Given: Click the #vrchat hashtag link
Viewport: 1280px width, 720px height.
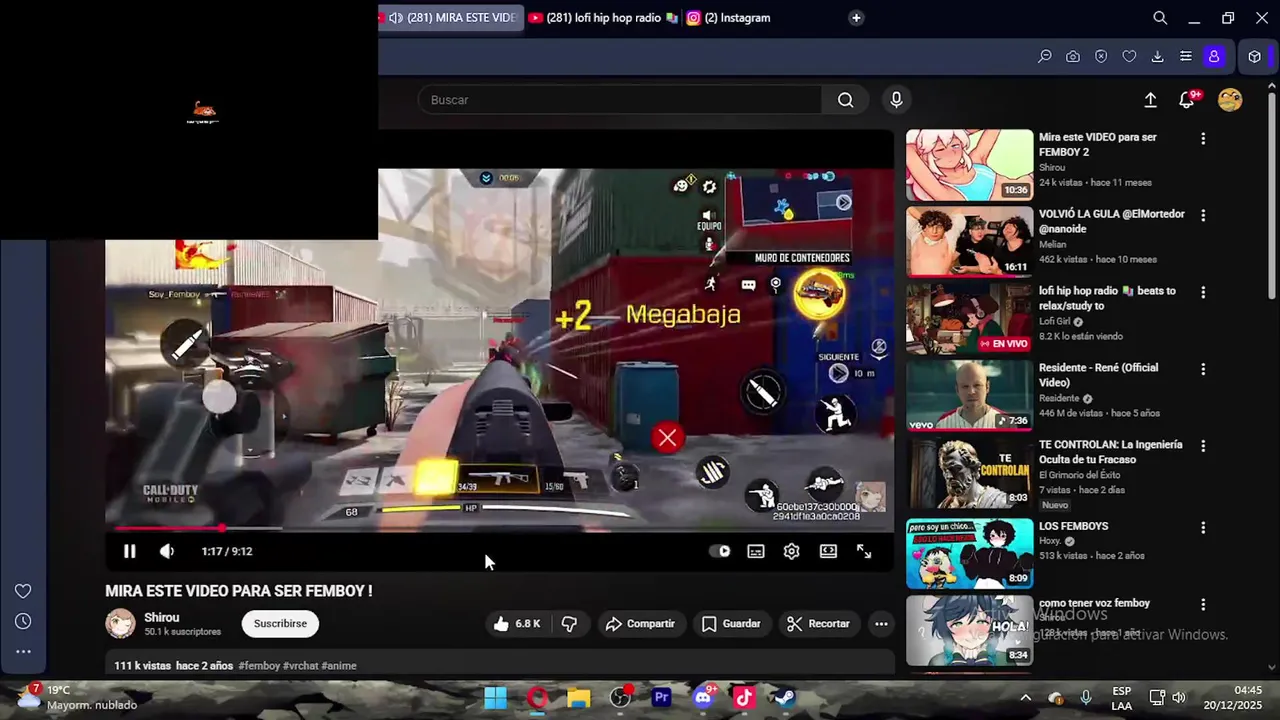Looking at the screenshot, I should click(300, 666).
